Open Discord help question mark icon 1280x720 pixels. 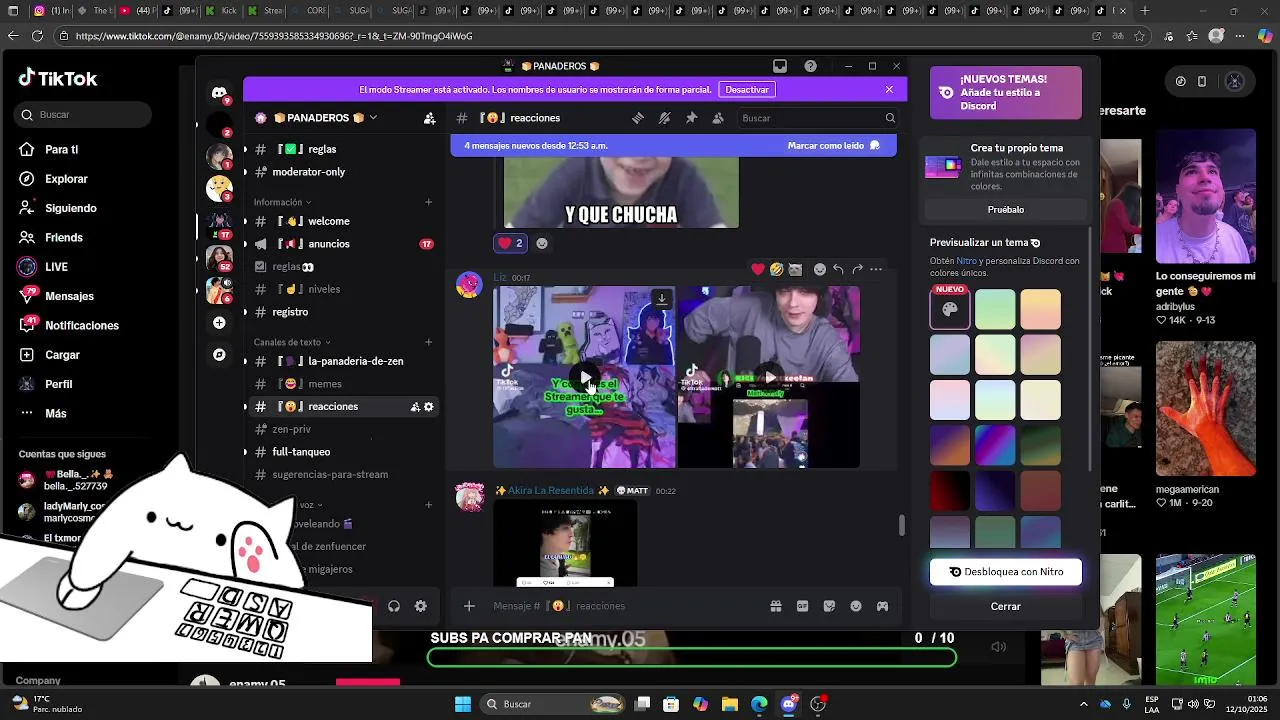tap(810, 66)
